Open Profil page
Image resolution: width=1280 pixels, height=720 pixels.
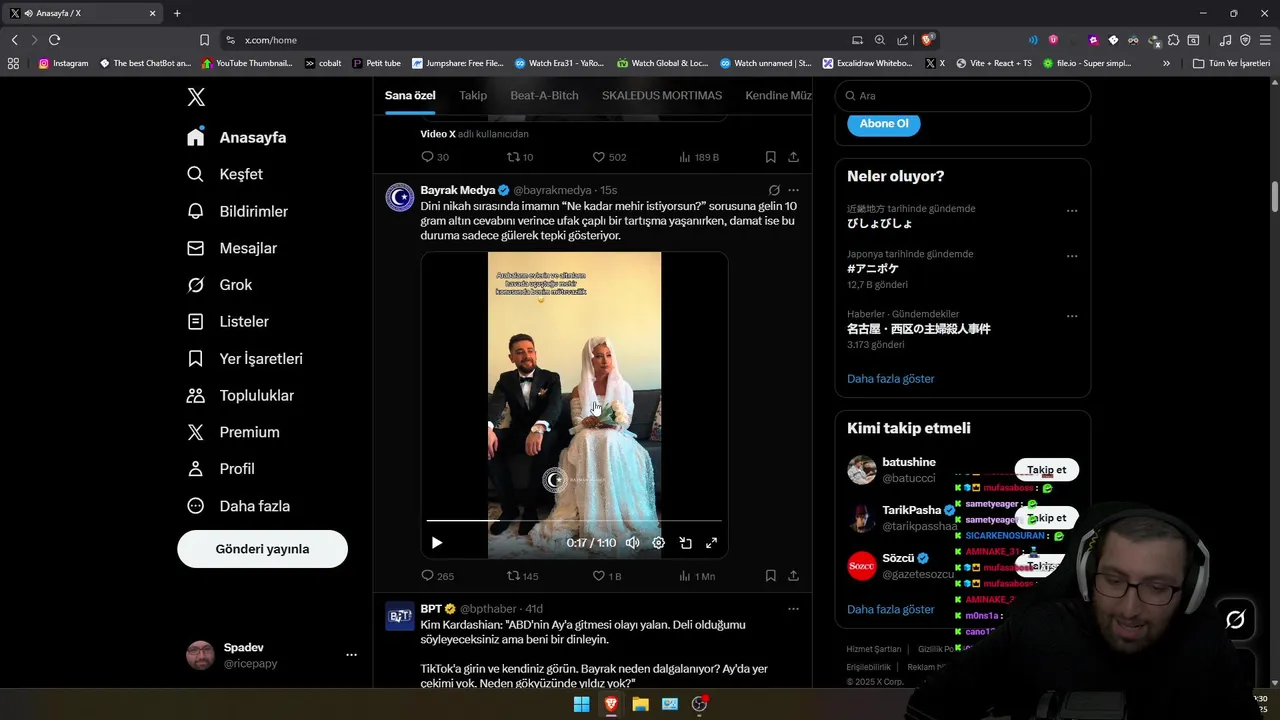click(221, 469)
